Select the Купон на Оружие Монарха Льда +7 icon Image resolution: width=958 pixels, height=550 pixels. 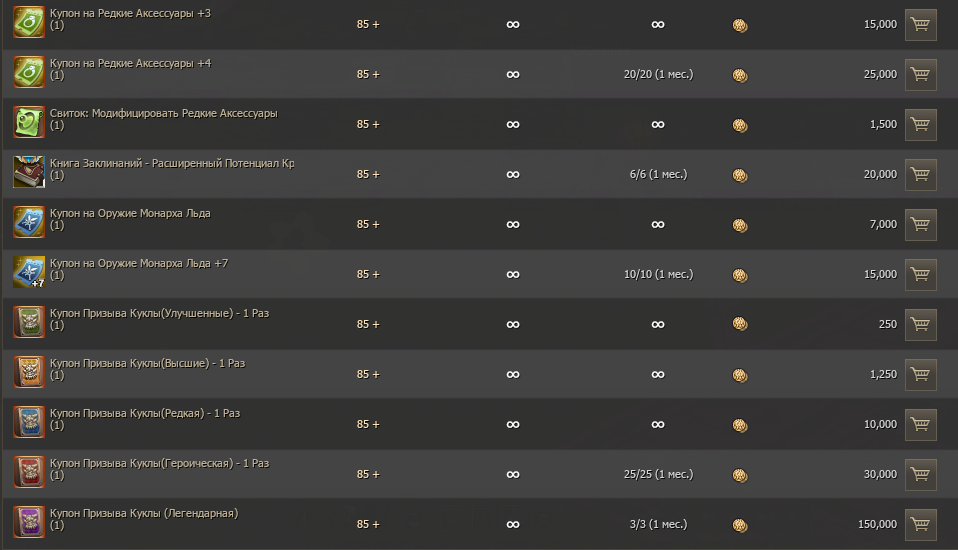28,272
